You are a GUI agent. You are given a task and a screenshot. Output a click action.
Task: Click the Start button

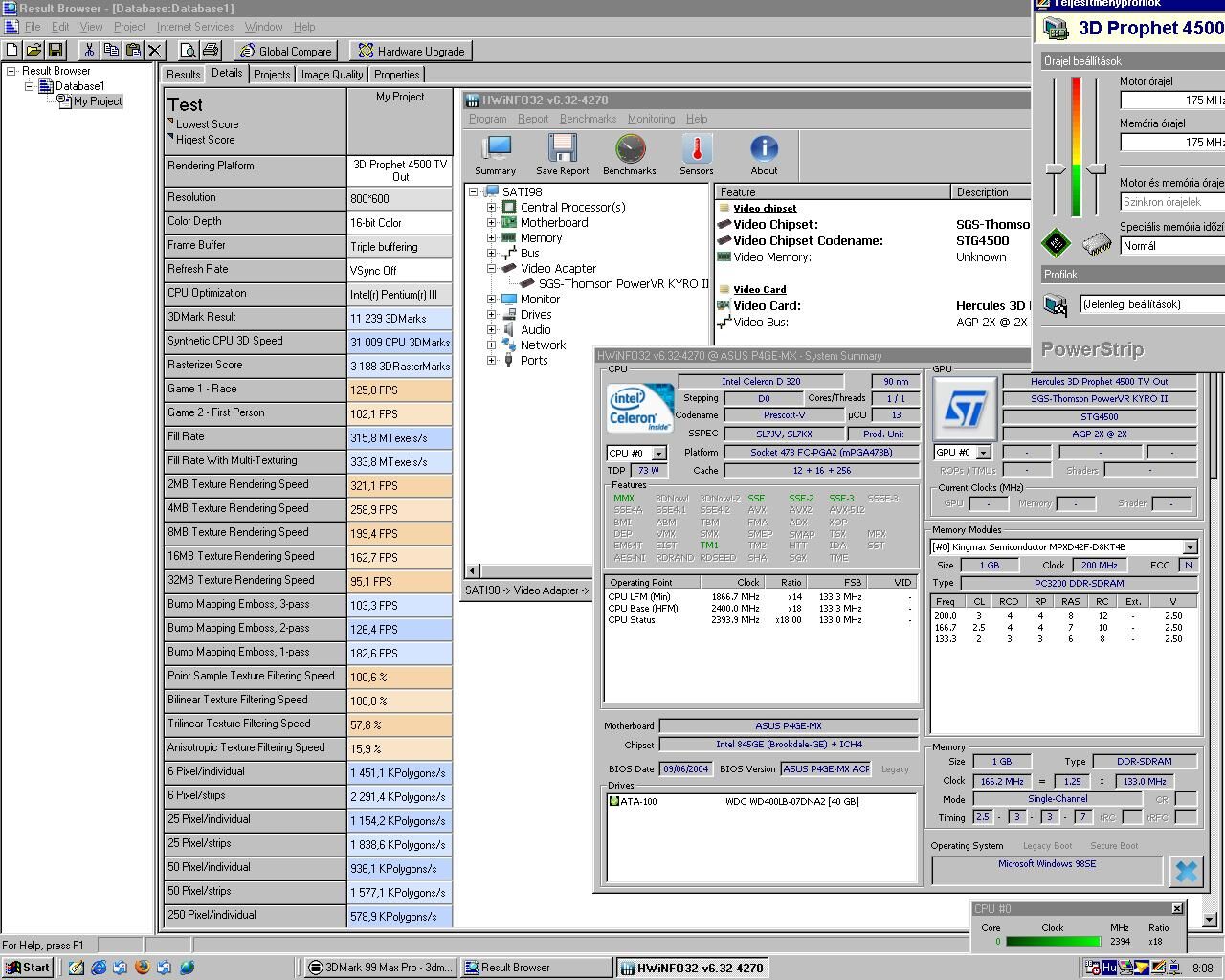point(27,968)
